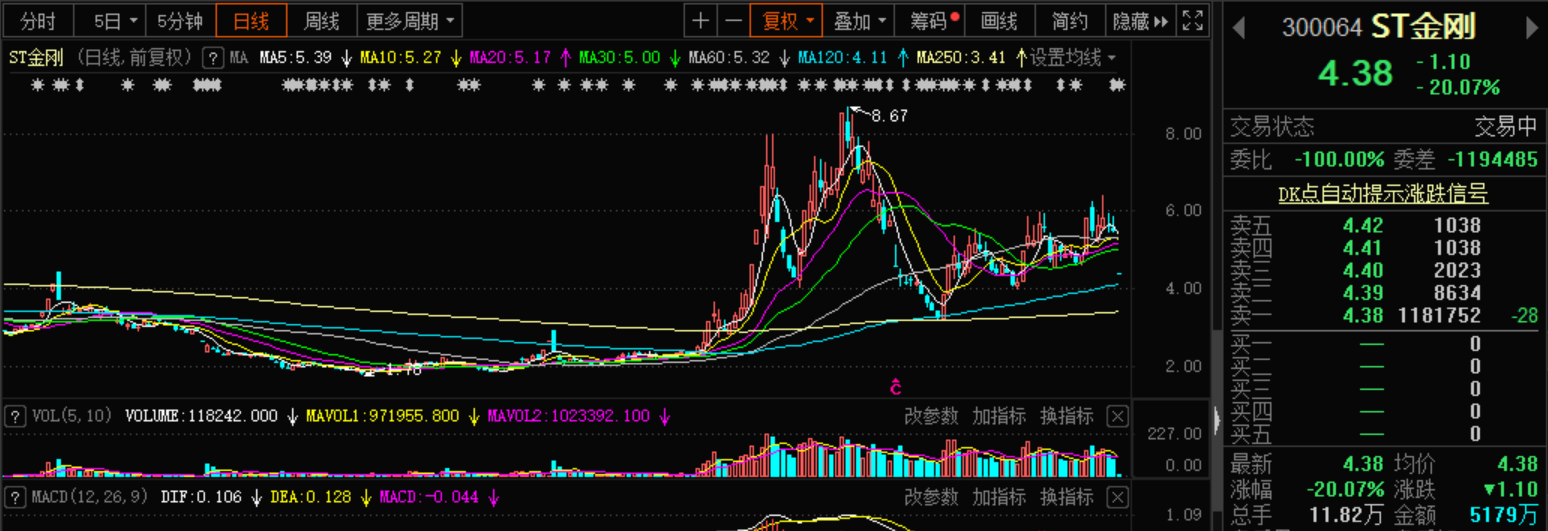Click the 委差 -1194485 value
Screen dimensions: 1548x531
[x=1493, y=160]
